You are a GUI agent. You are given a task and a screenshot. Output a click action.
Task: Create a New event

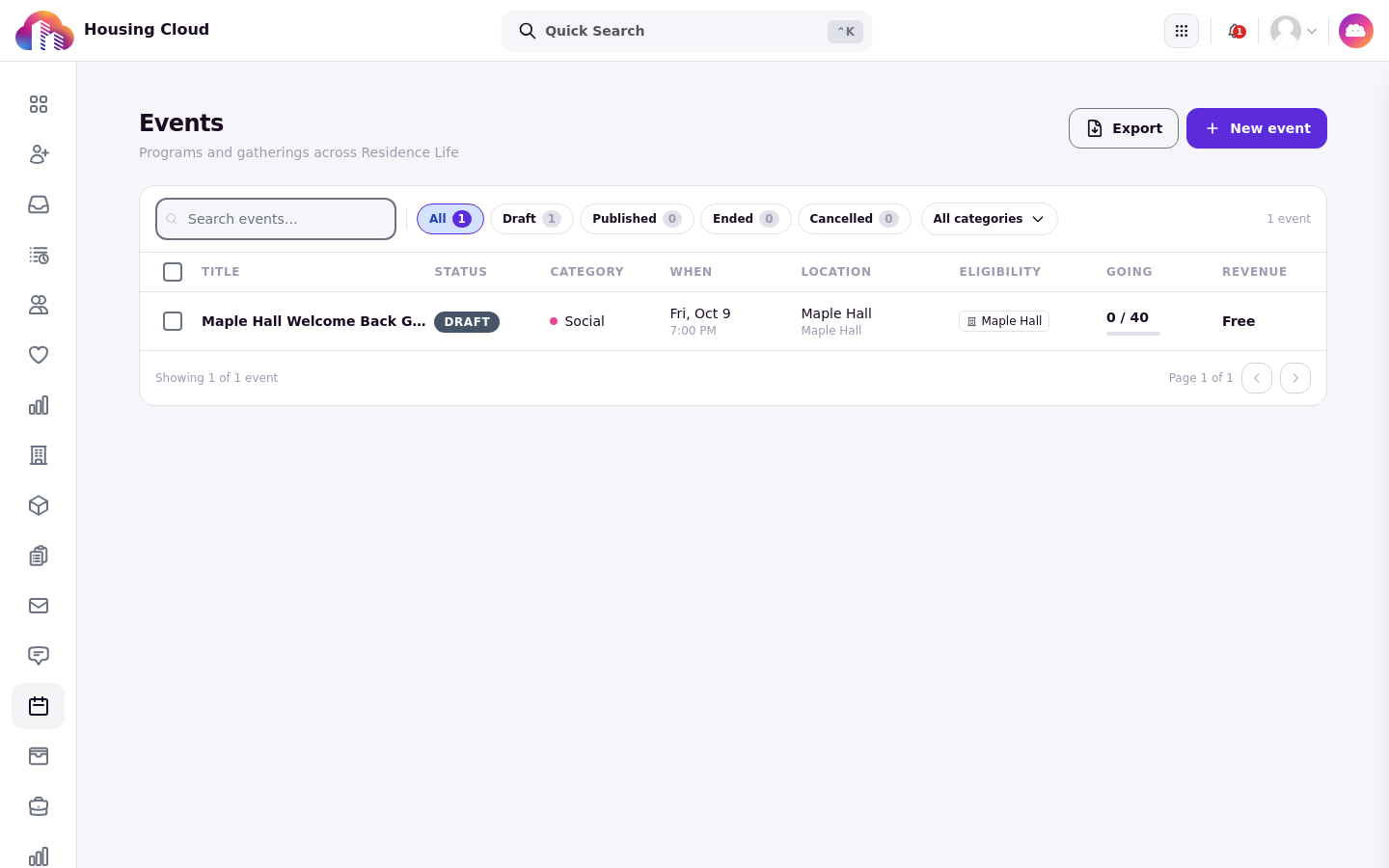[1257, 128]
